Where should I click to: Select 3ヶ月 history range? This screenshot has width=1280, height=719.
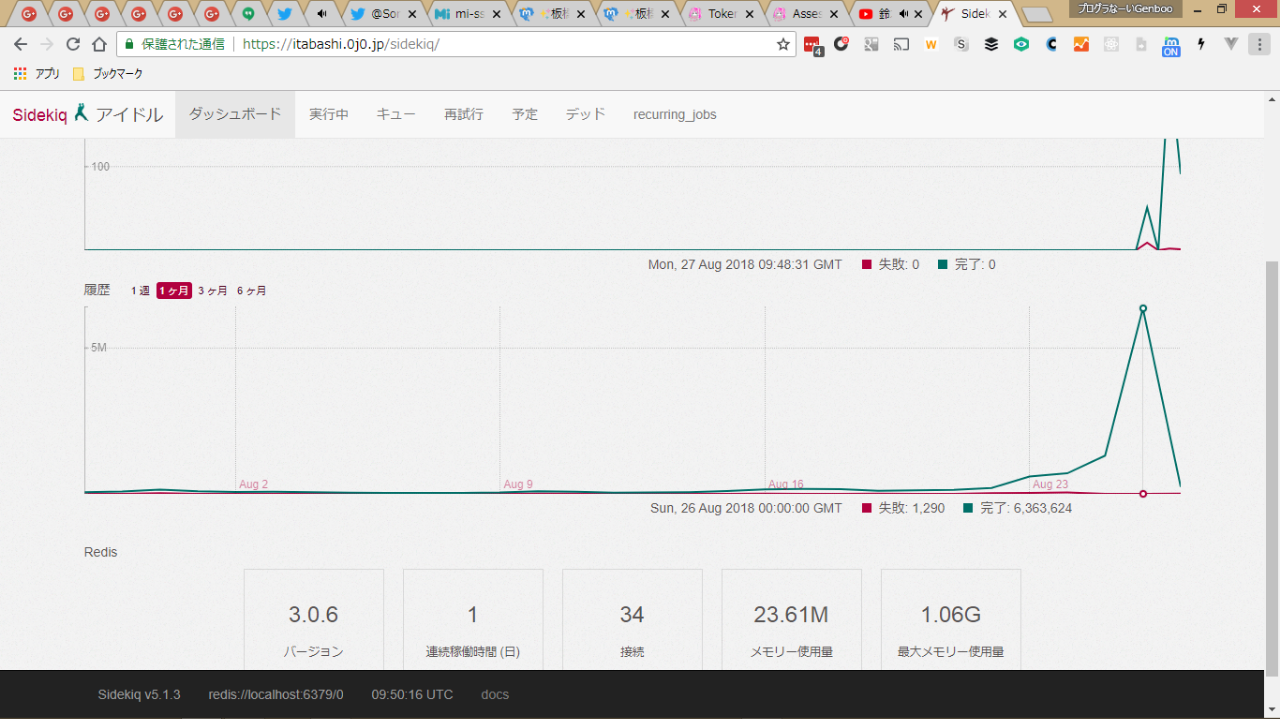point(212,291)
